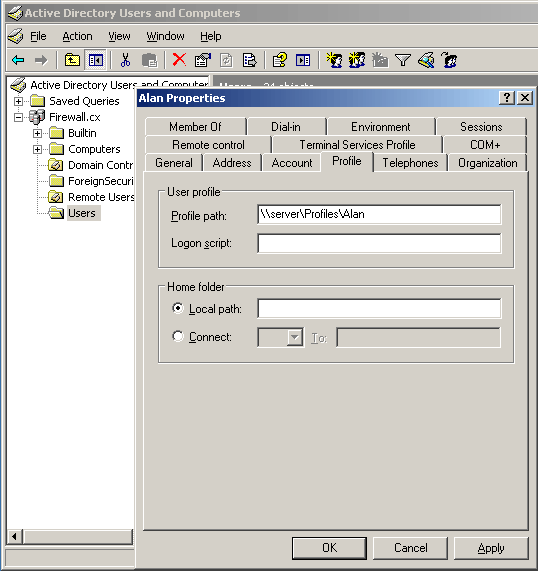Click the Remote Users folder icon
The width and height of the screenshot is (538, 571).
click(x=56, y=197)
